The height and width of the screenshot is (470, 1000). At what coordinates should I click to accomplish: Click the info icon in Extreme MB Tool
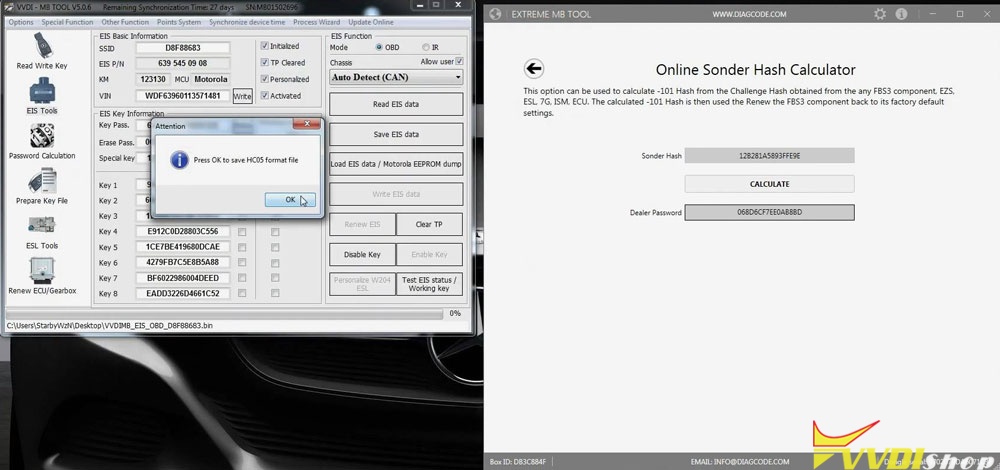click(901, 13)
